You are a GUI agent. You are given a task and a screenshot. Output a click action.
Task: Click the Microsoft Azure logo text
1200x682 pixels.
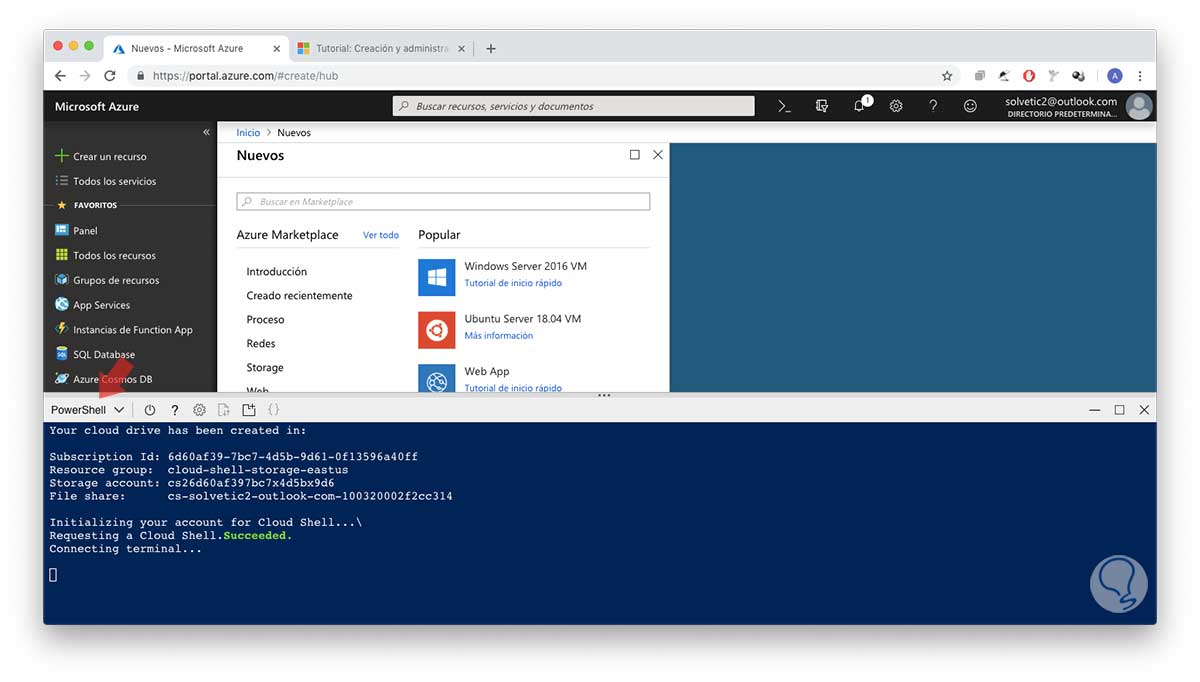tap(97, 106)
